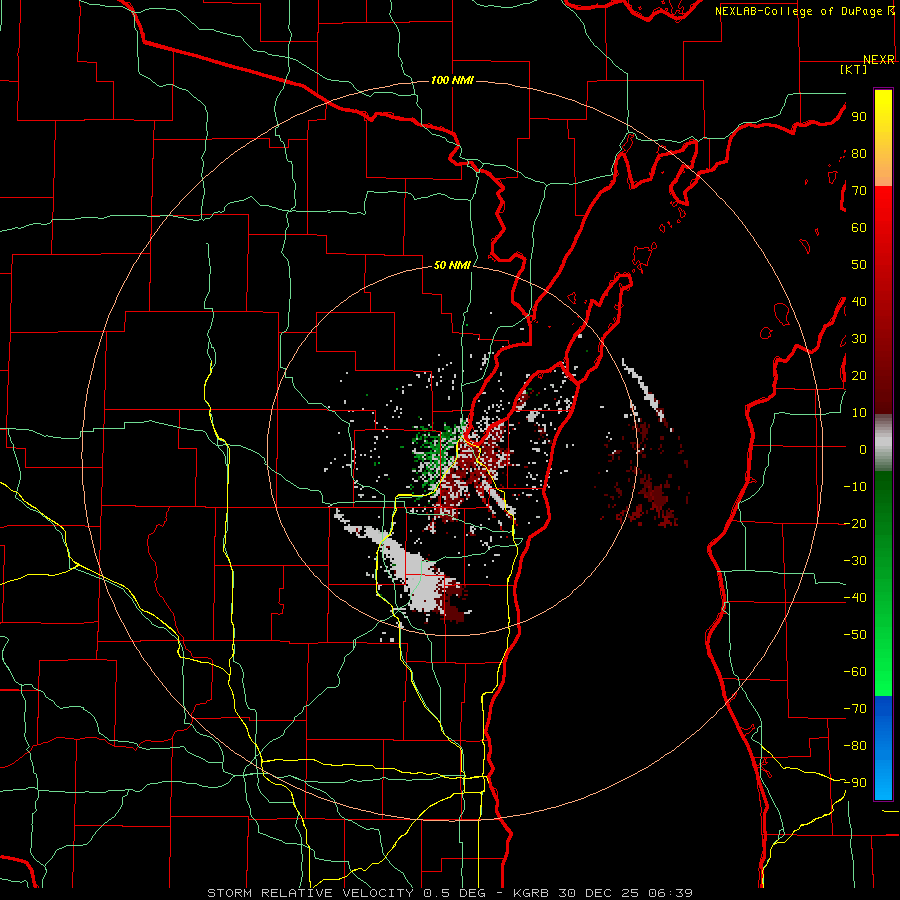Click the "90" value on the velocity scale
This screenshot has width=900, height=900.
pyautogui.click(x=859, y=117)
